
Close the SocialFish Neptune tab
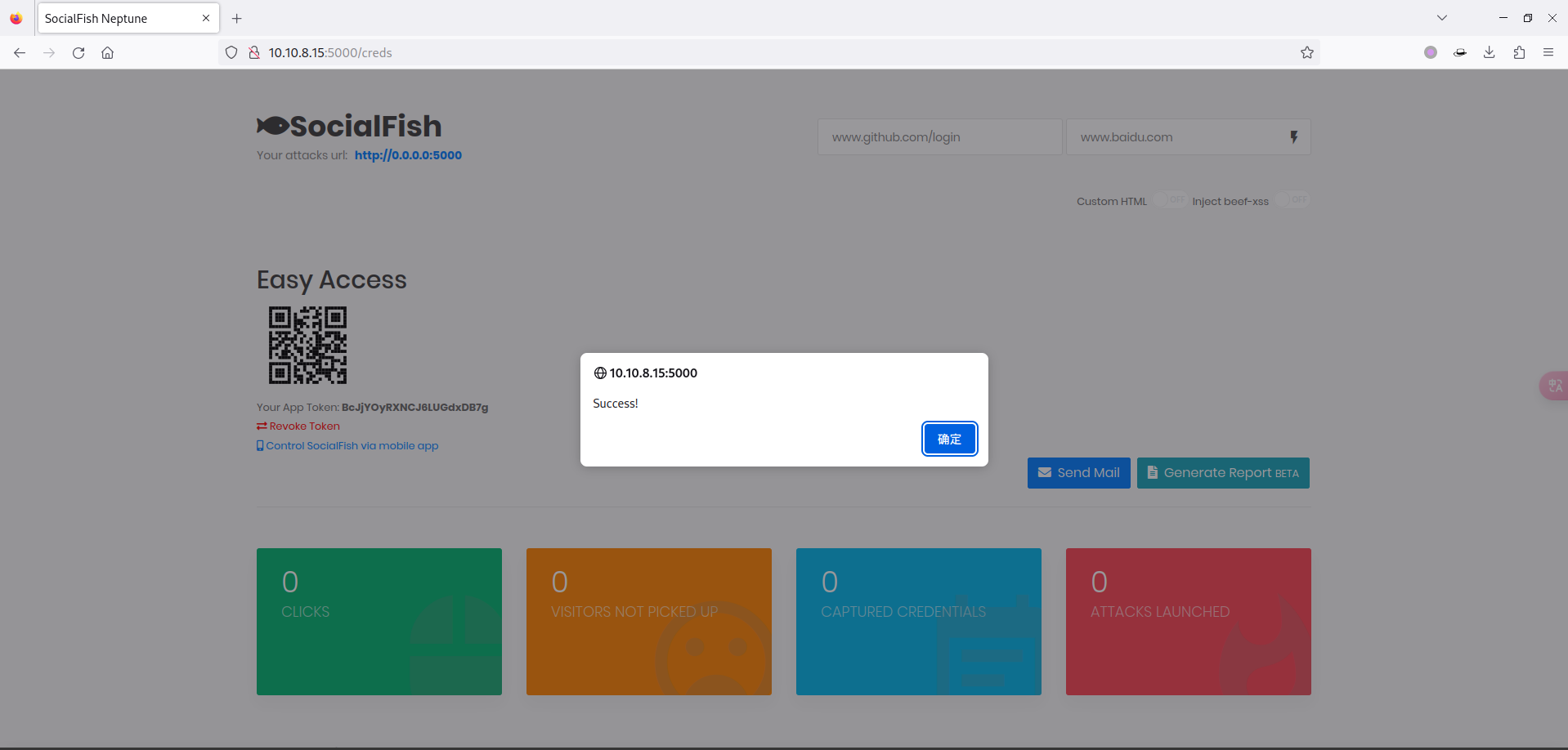206,18
